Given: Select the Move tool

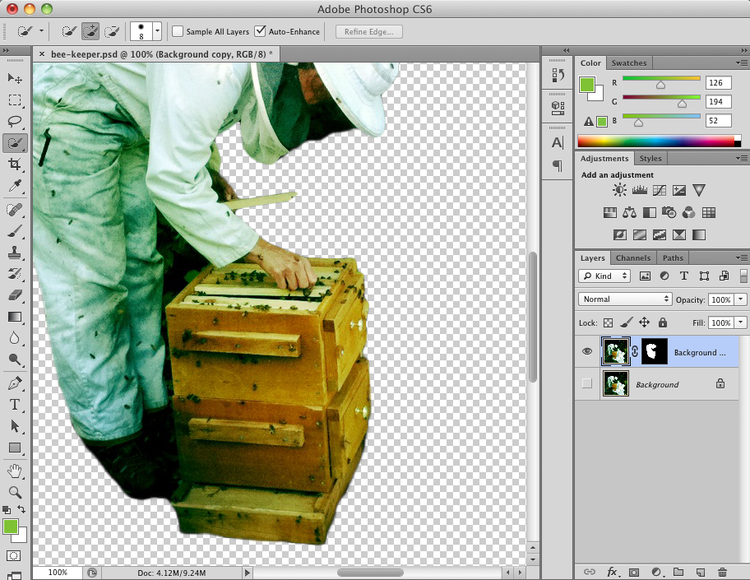Looking at the screenshot, I should (15, 78).
